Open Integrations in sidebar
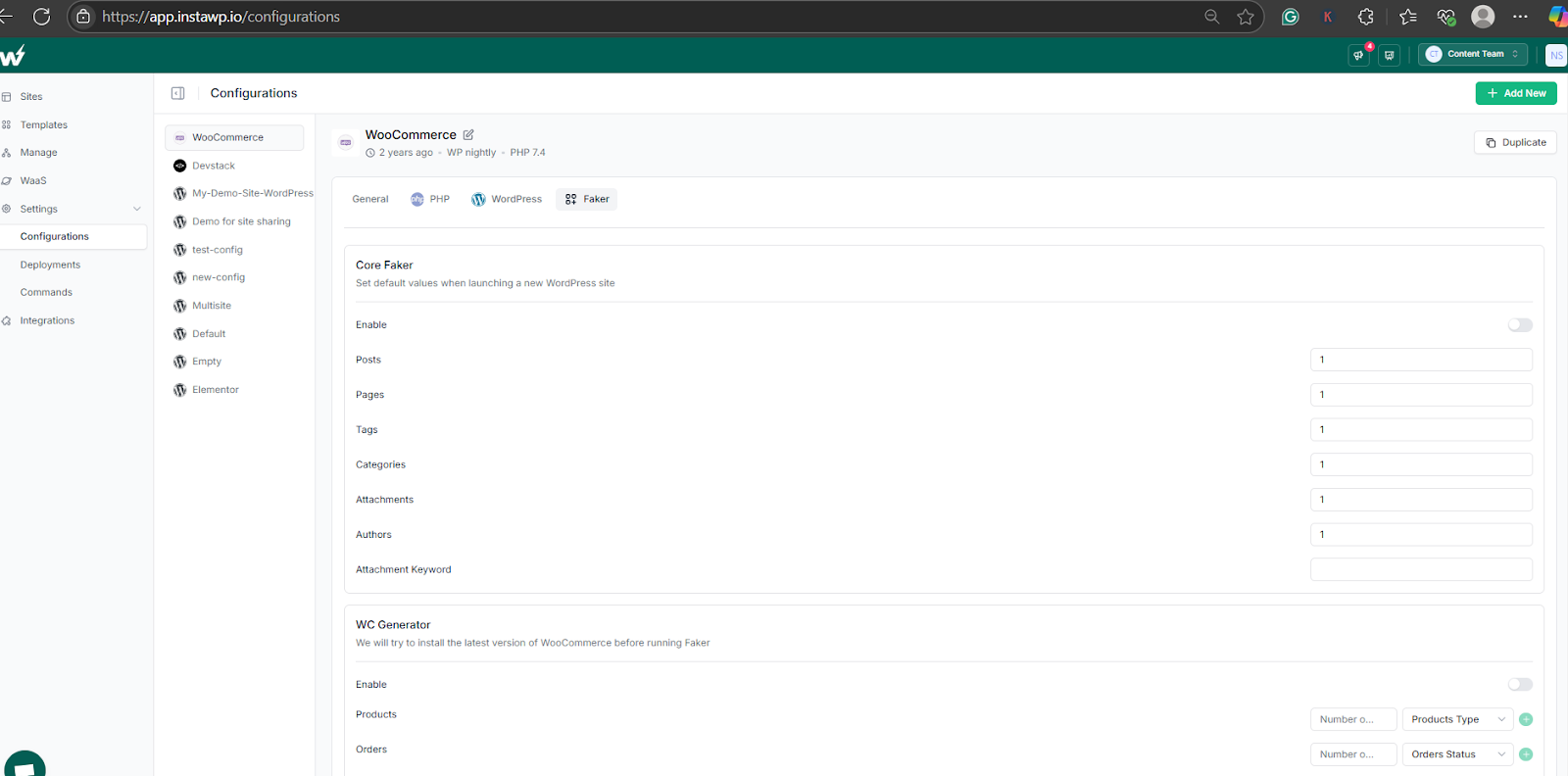Image resolution: width=1568 pixels, height=776 pixels. (x=47, y=320)
